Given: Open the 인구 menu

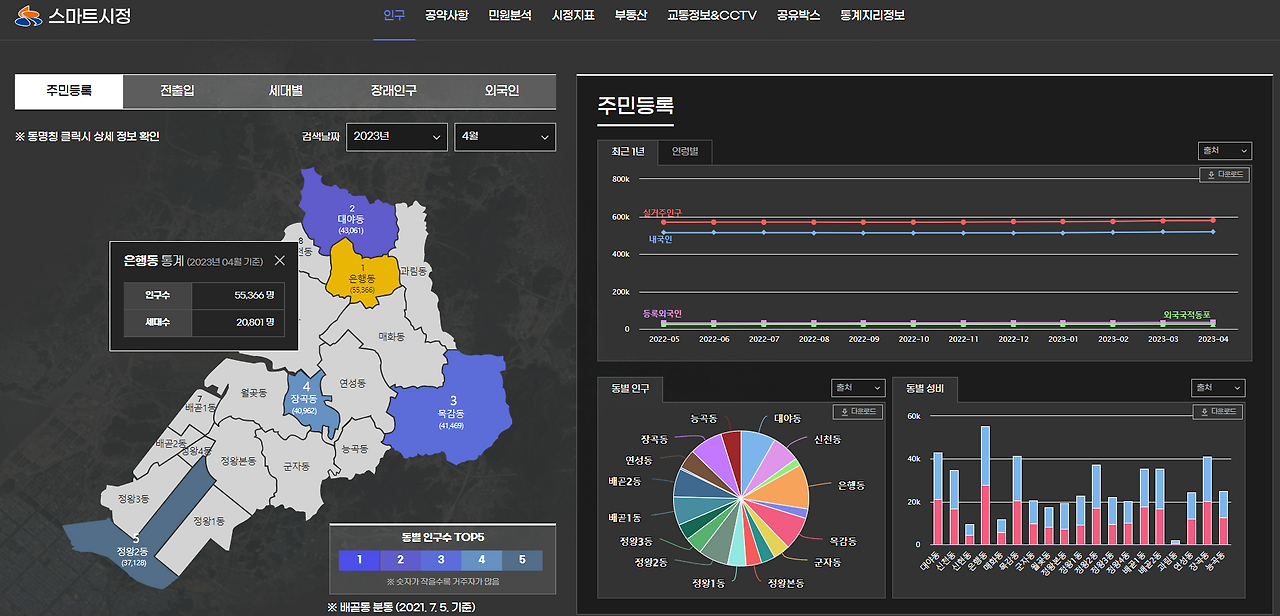Looking at the screenshot, I should [394, 16].
